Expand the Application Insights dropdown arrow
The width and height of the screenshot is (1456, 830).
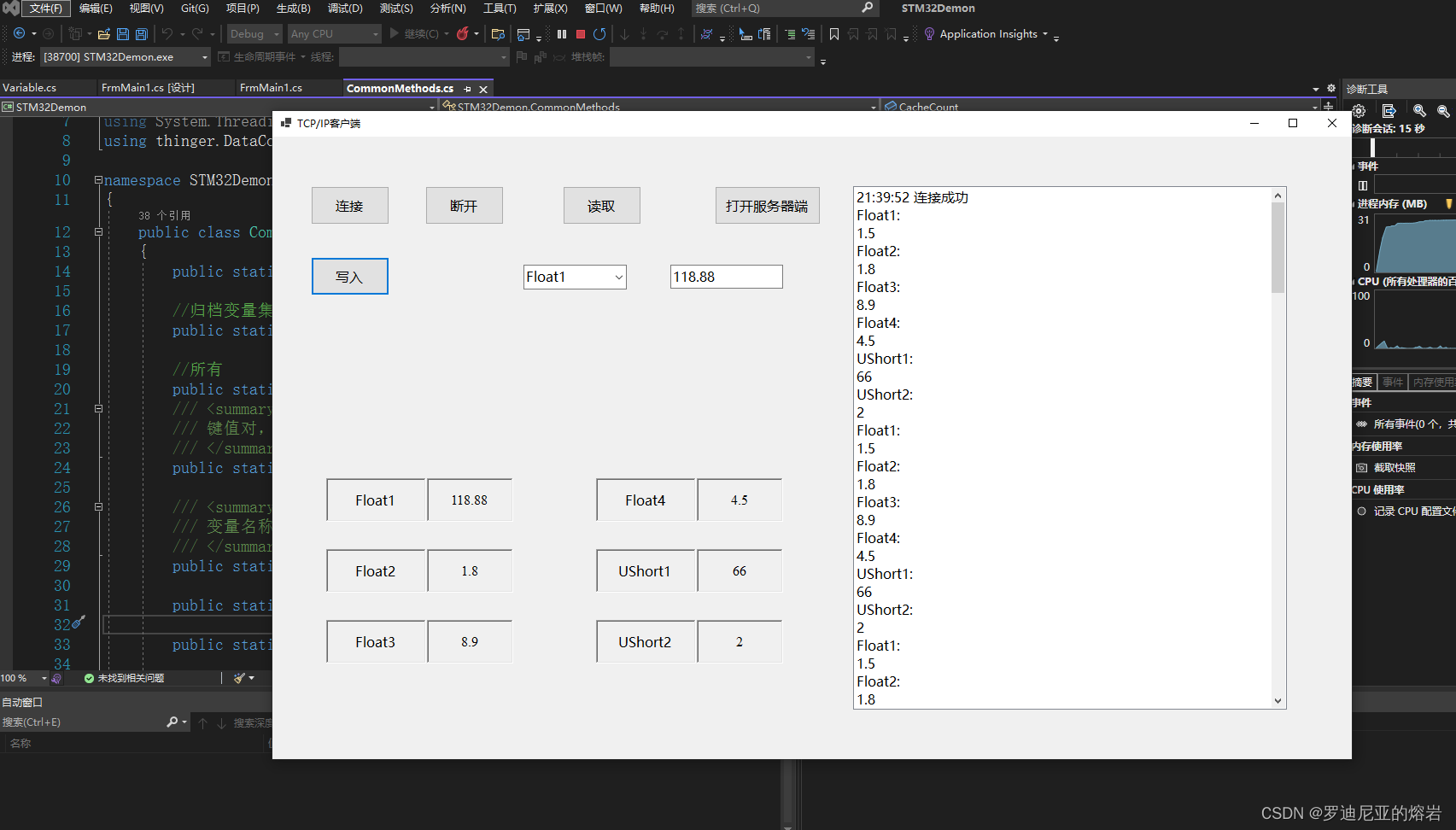coord(1045,34)
